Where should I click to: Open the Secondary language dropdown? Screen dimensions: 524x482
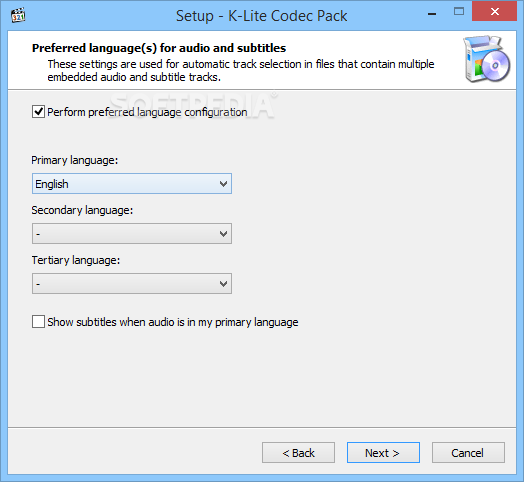coord(132,234)
